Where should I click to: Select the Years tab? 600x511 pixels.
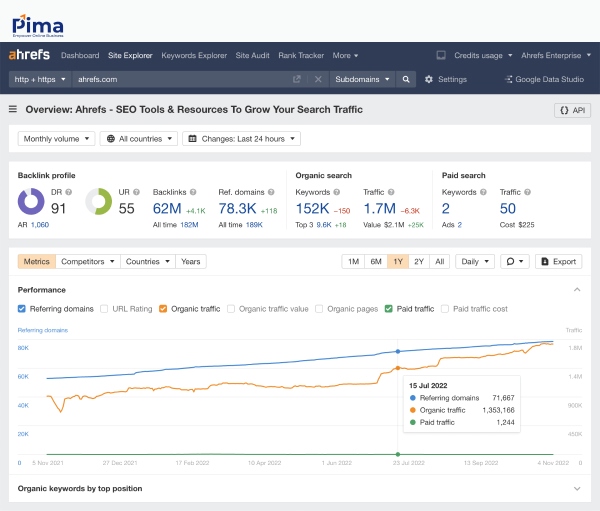click(x=190, y=261)
